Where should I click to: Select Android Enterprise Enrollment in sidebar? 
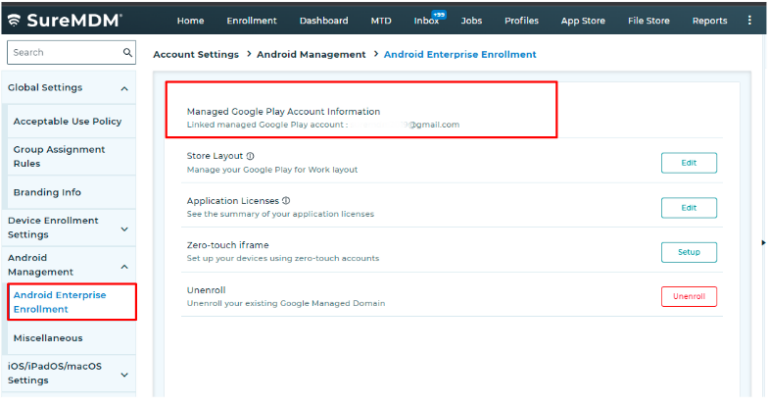click(72, 302)
